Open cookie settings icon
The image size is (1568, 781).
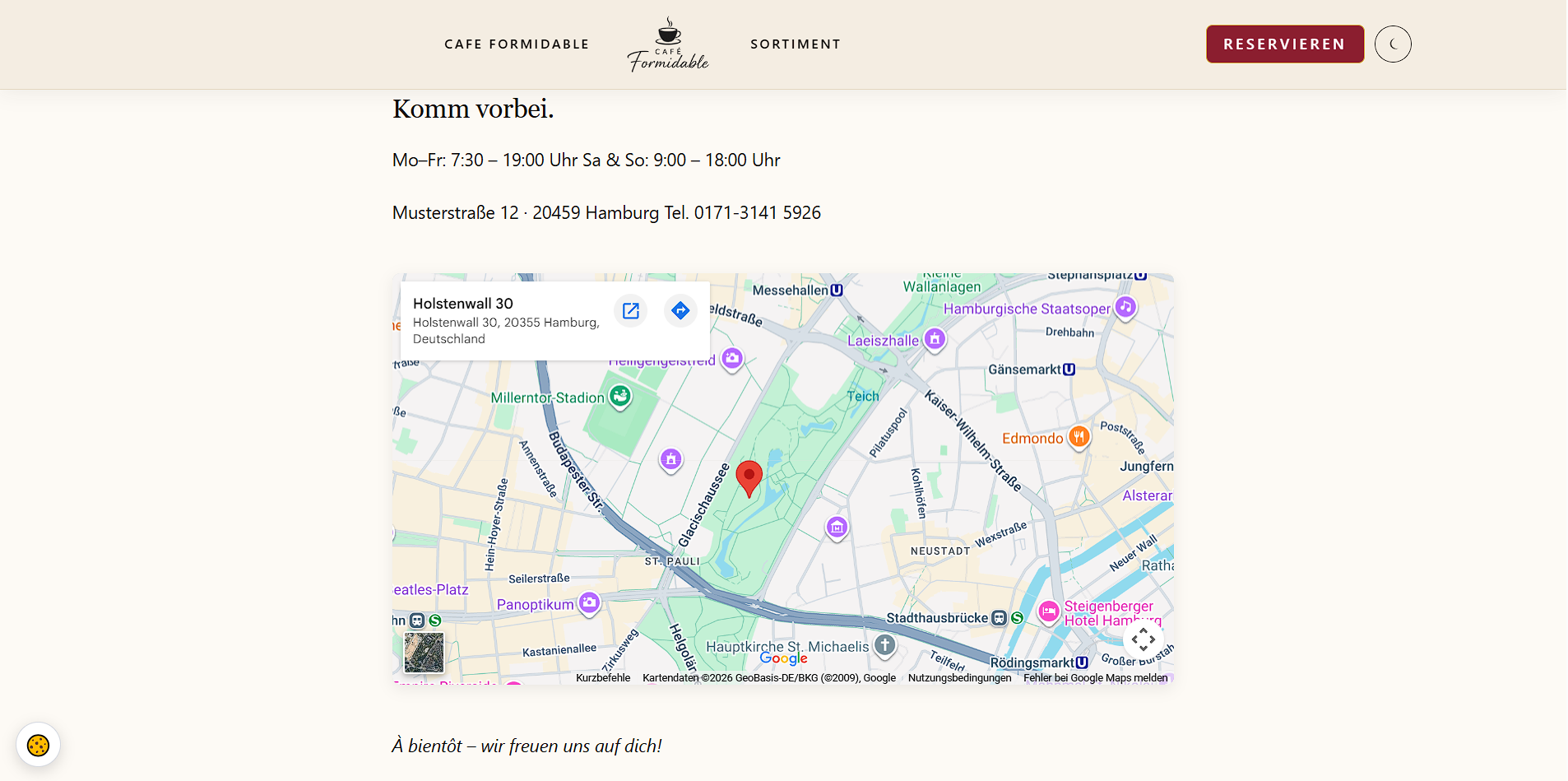[x=39, y=745]
